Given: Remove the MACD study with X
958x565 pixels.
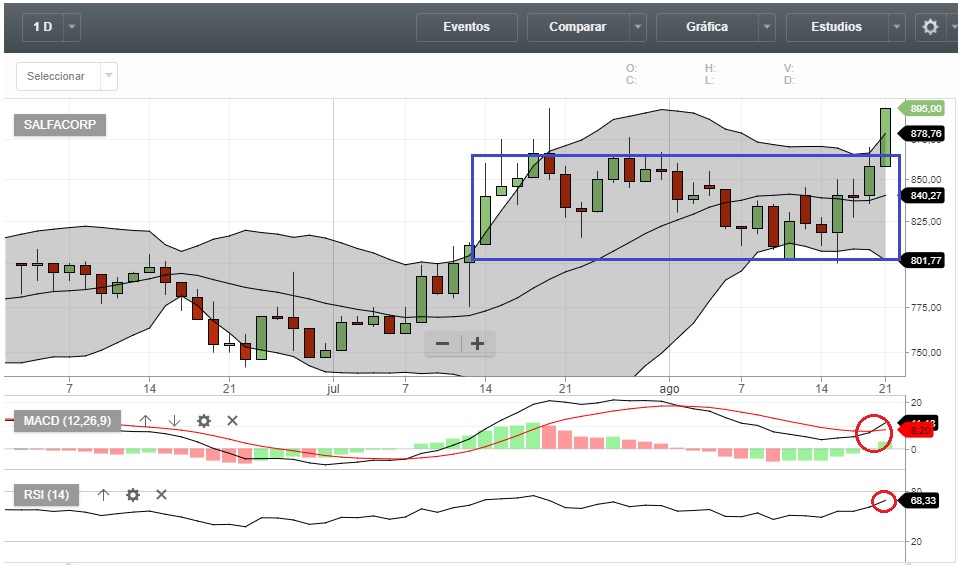Looking at the screenshot, I should 232,420.
